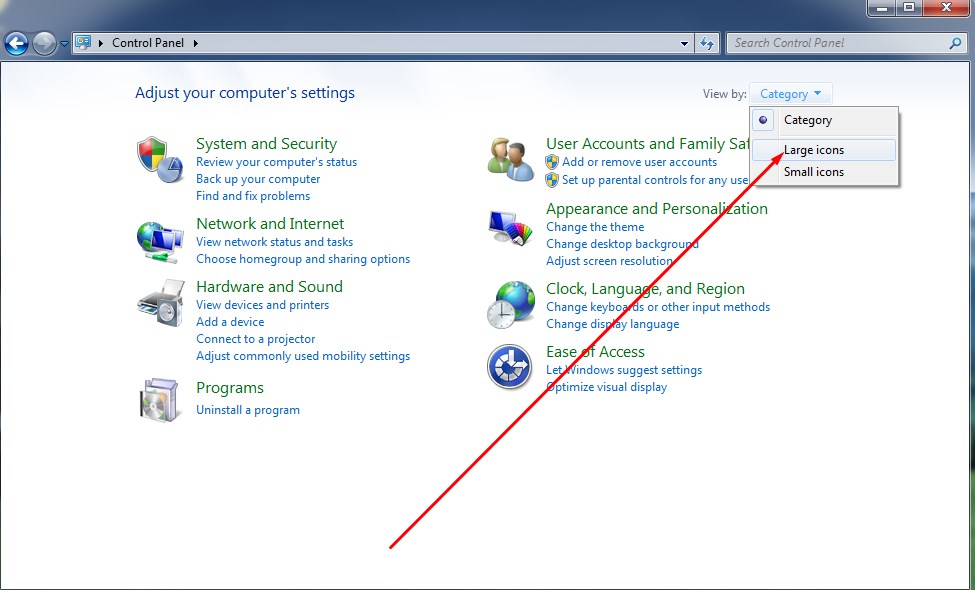Viewport: 975px width, 590px height.
Task: Click Add a device
Action: coord(230,322)
